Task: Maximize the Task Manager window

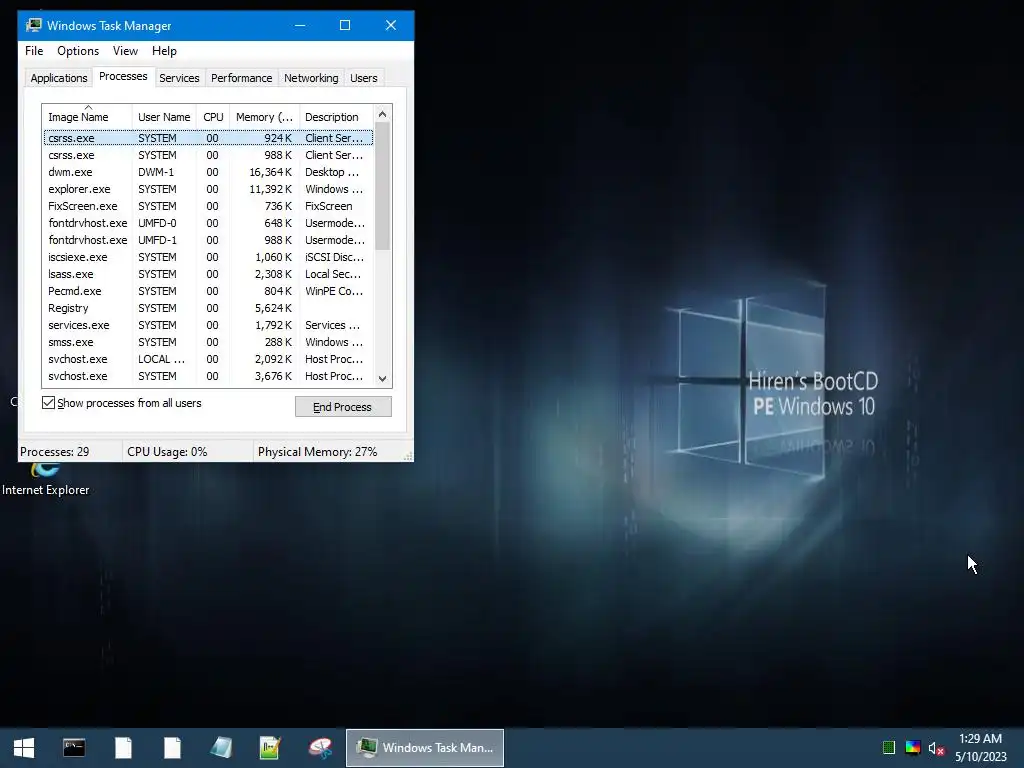Action: point(345,25)
